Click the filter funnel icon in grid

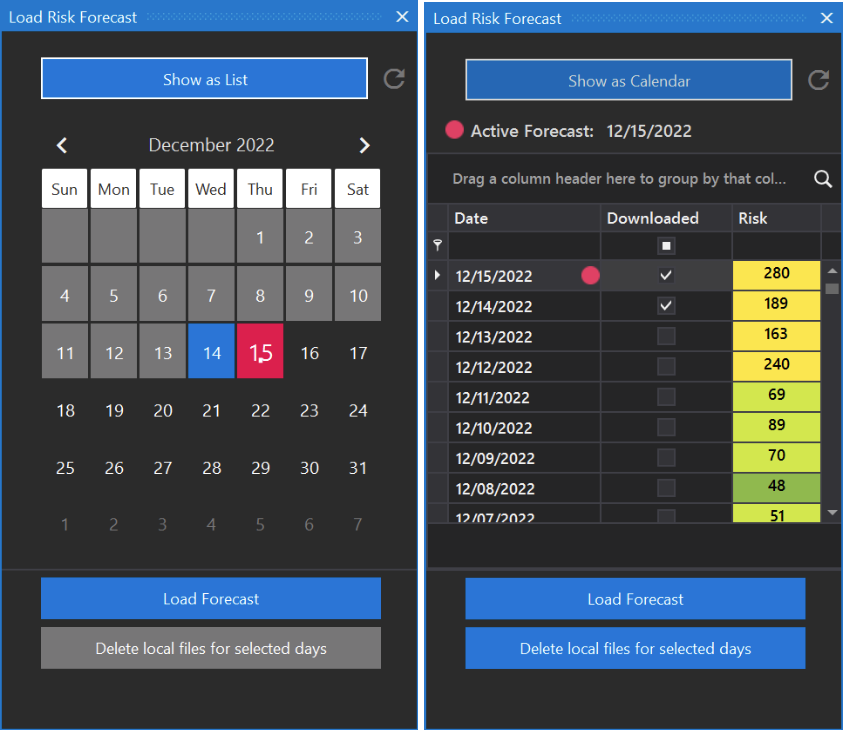437,245
